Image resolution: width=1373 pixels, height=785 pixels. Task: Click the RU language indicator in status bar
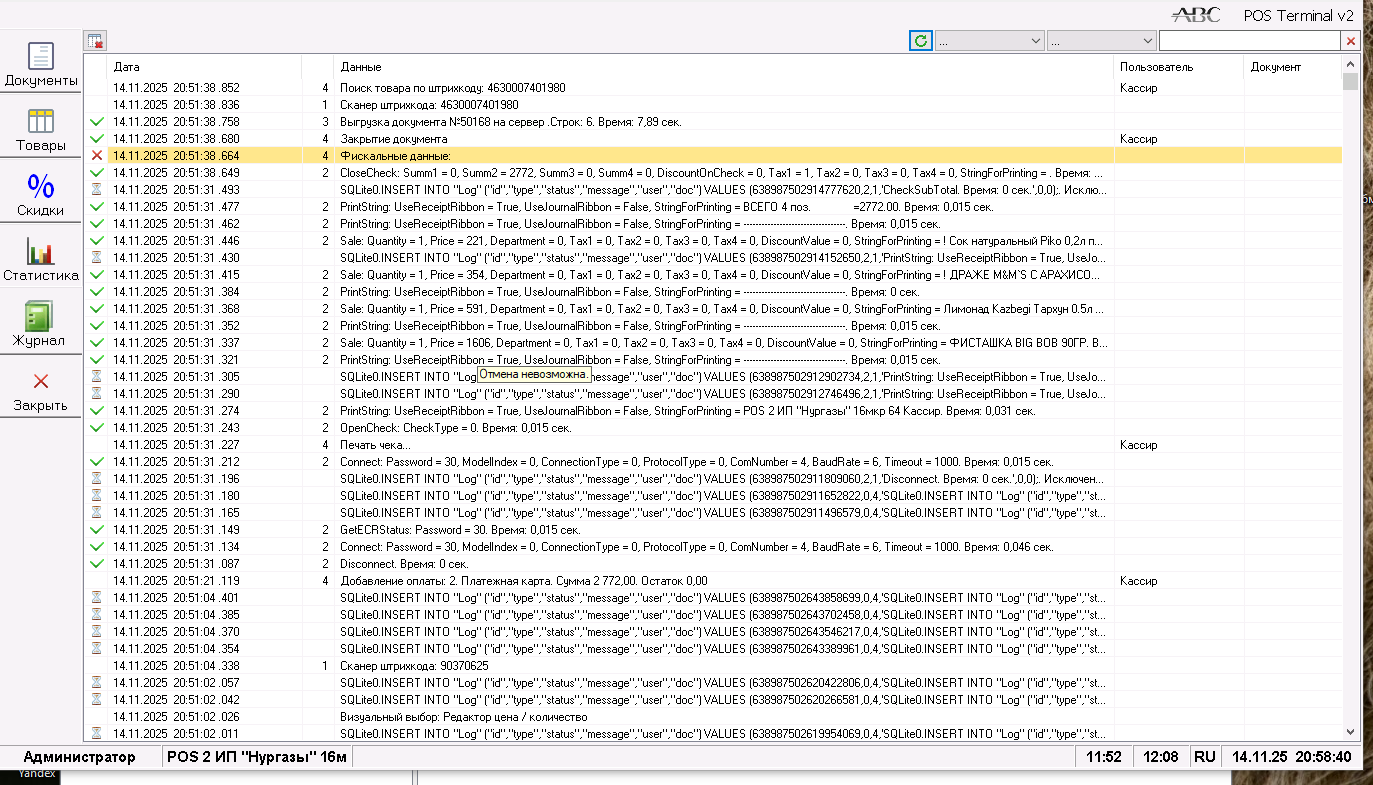(1204, 757)
